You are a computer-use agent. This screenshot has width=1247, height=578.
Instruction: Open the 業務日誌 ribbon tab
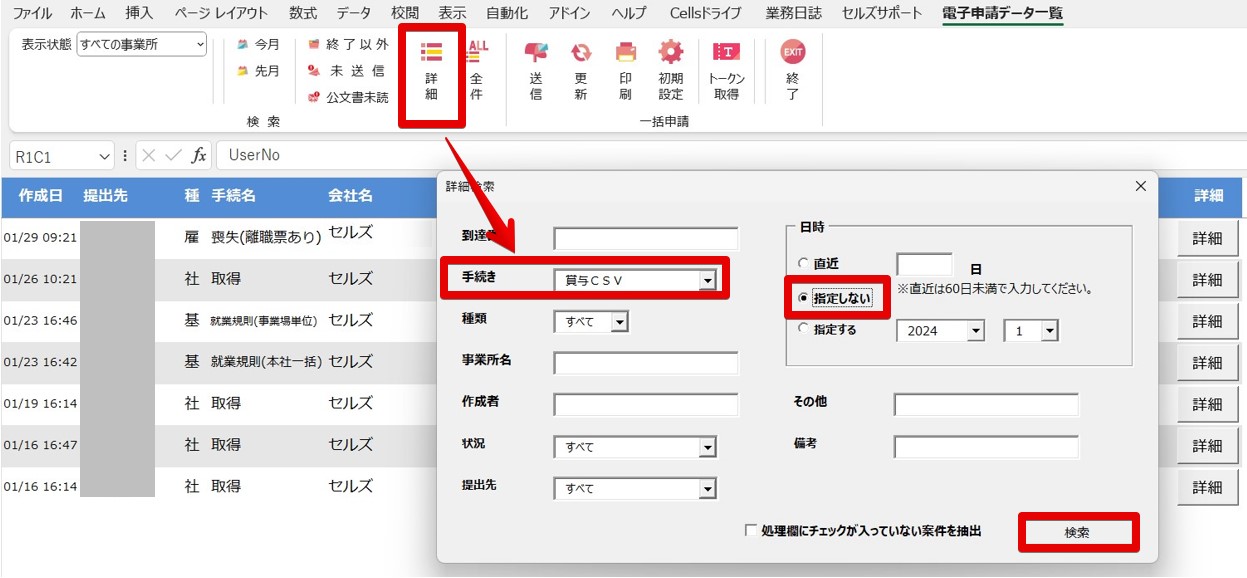(x=793, y=13)
